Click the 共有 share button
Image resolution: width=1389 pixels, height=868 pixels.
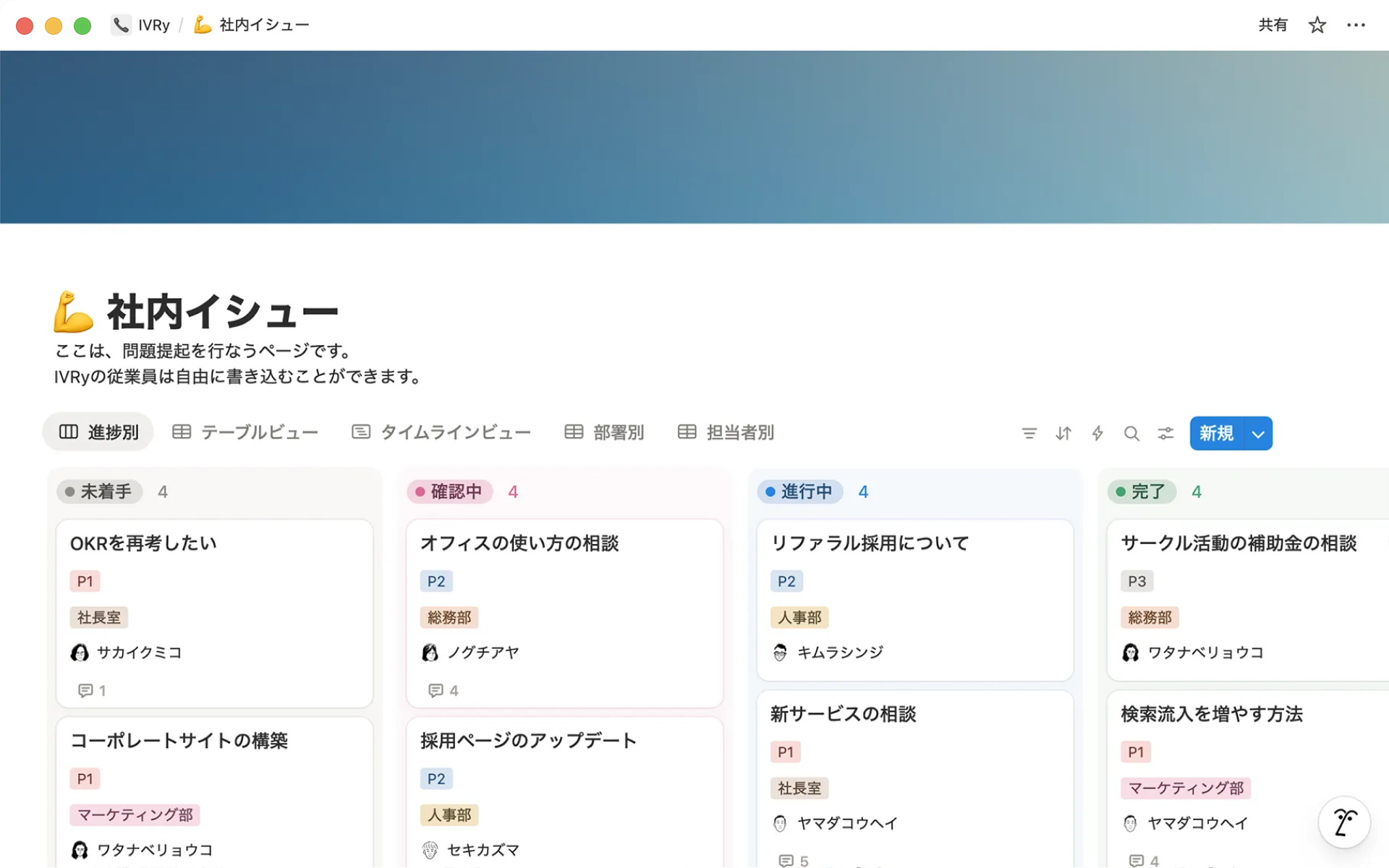point(1273,25)
